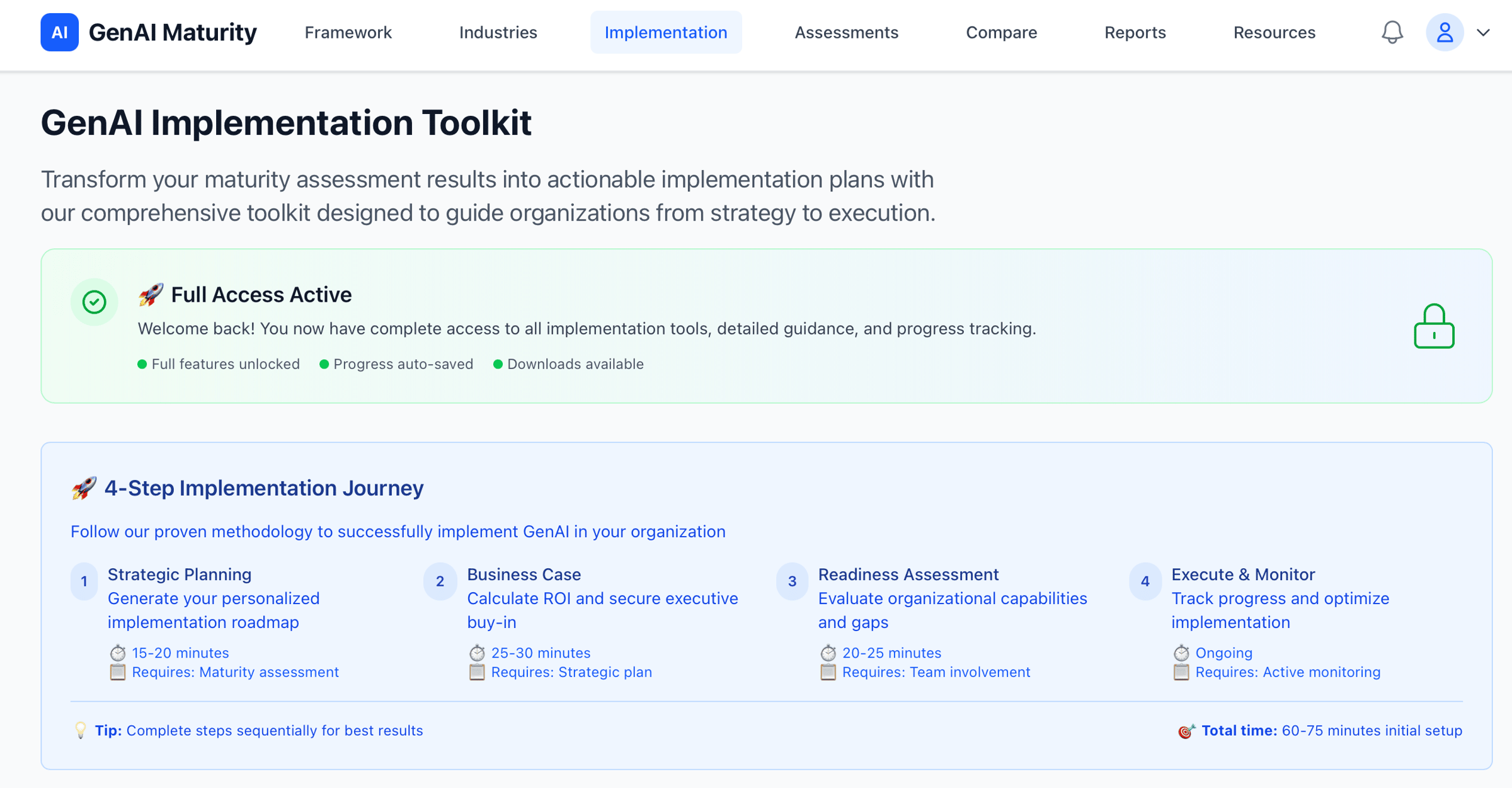Open the Framework menu item
Screen dimensions: 1512x788
(x=348, y=32)
